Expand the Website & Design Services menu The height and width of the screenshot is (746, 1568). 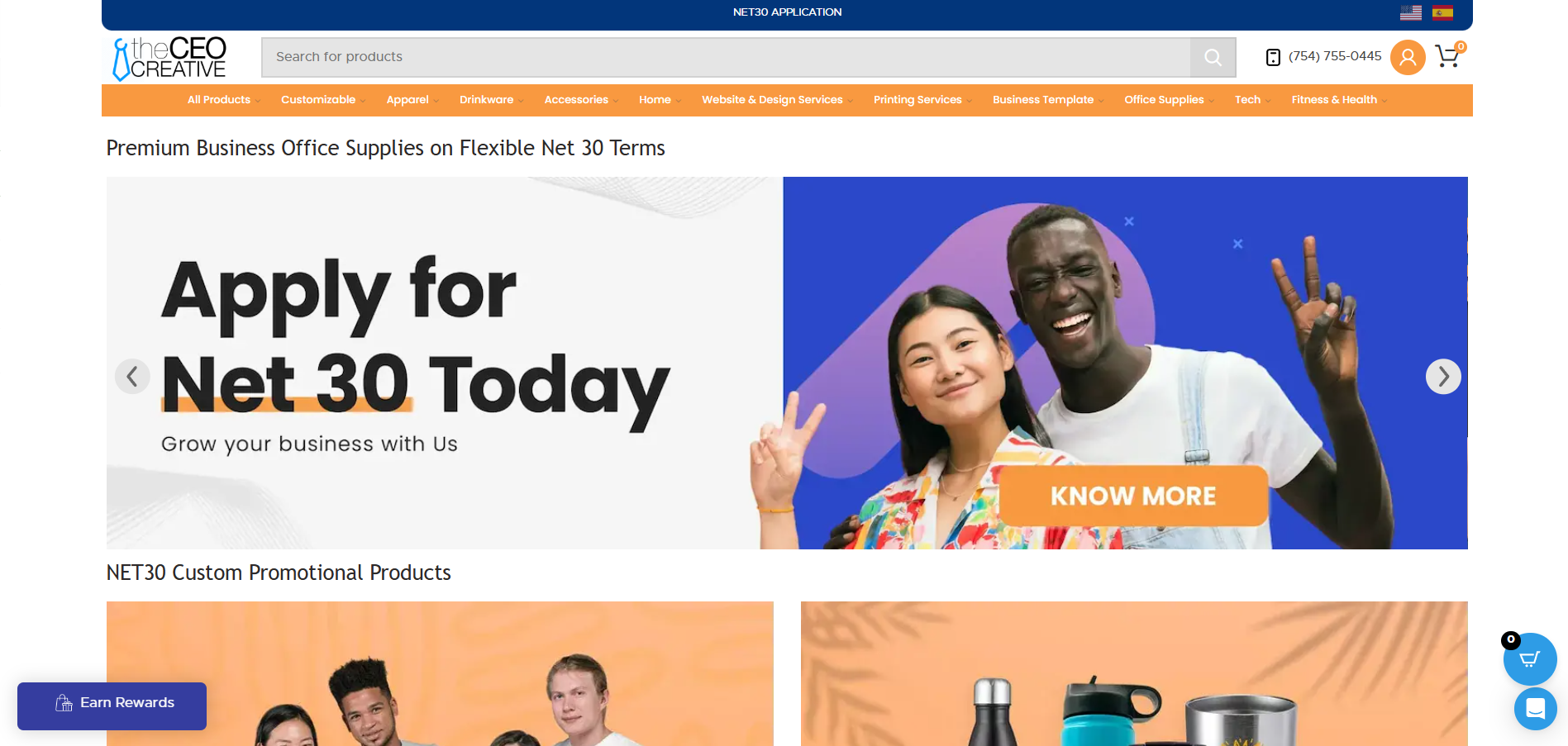tap(777, 100)
